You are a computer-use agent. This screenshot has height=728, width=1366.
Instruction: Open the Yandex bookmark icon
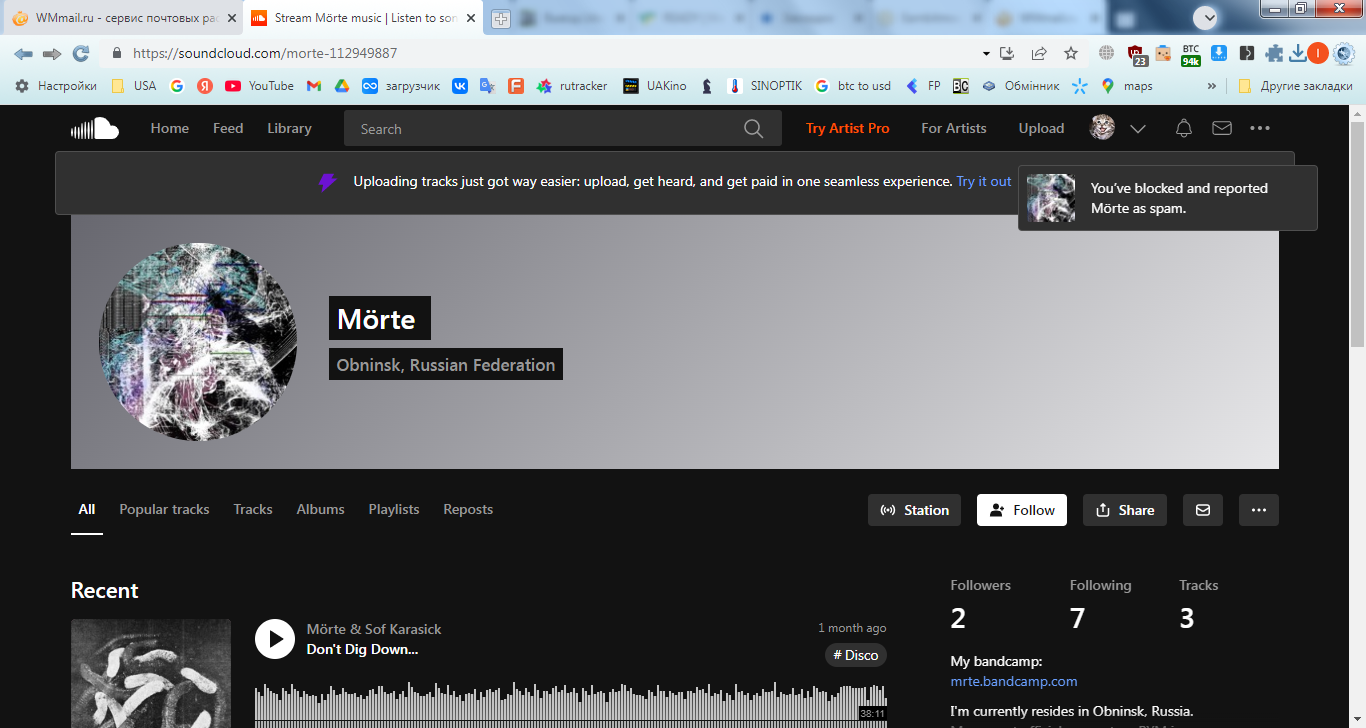(x=205, y=86)
